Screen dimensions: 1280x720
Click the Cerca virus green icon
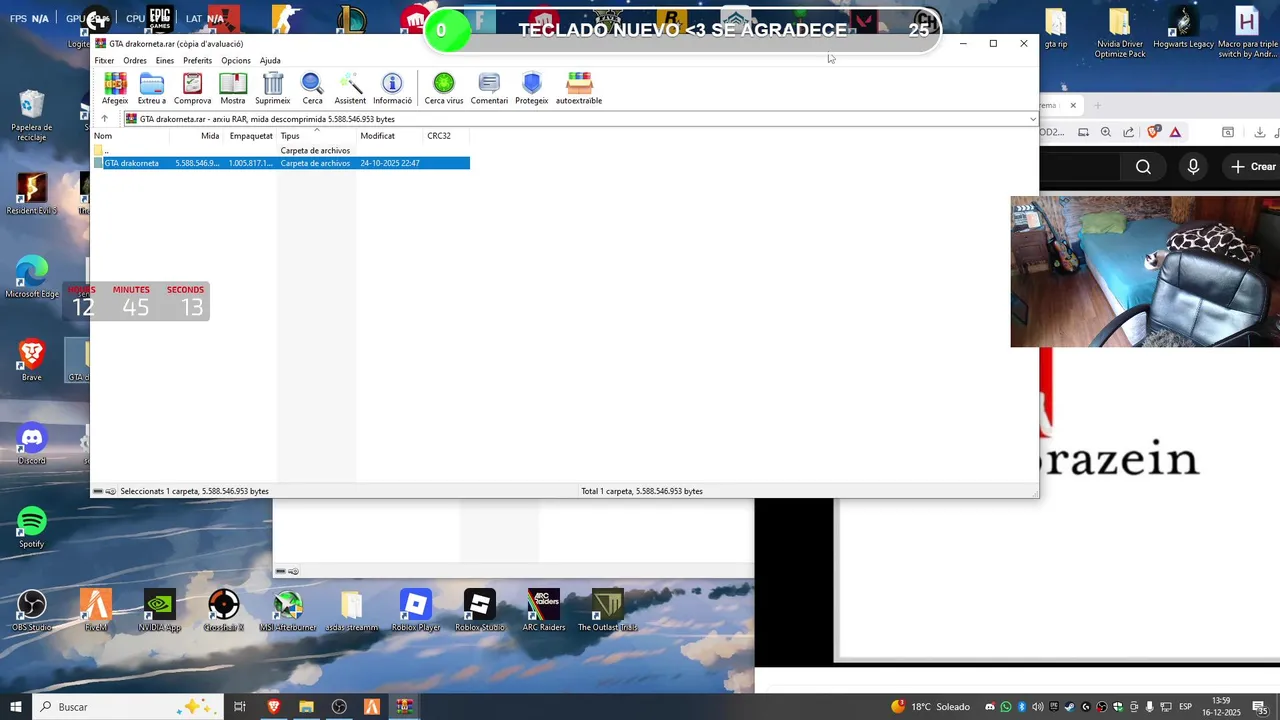click(444, 88)
